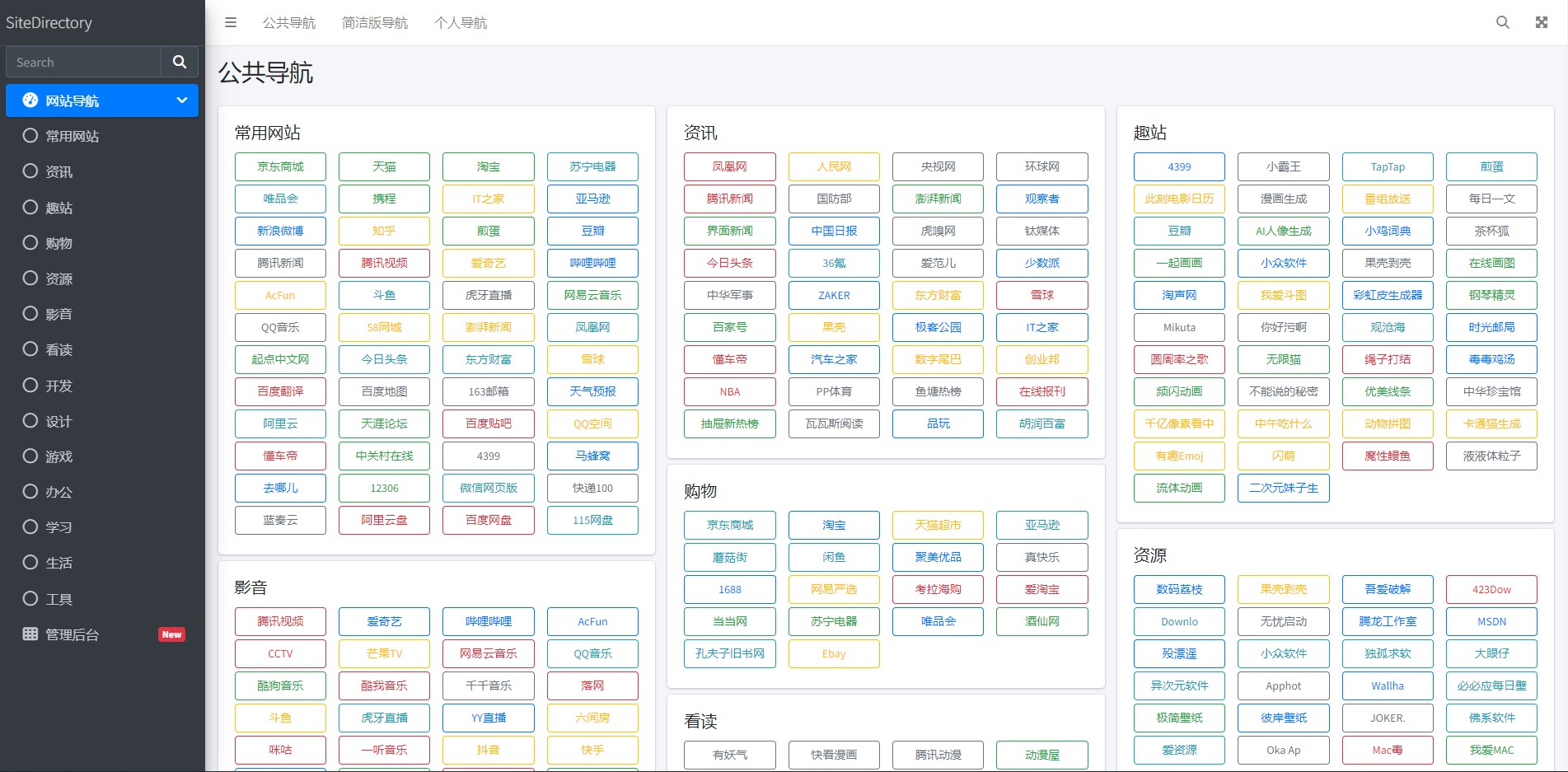
Task: Open 百度网盘 button
Action: [489, 520]
